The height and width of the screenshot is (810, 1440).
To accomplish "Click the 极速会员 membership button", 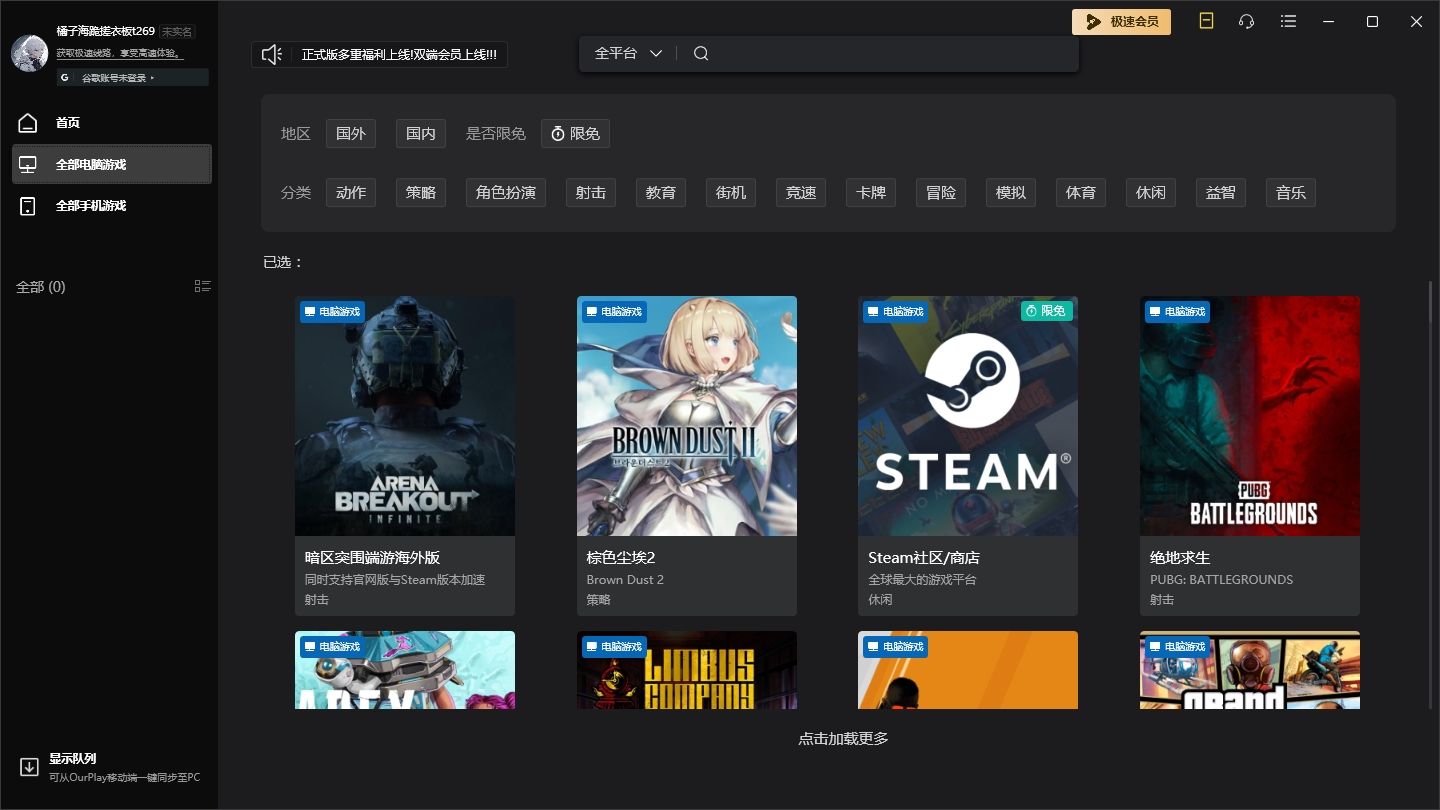I will tap(1121, 22).
